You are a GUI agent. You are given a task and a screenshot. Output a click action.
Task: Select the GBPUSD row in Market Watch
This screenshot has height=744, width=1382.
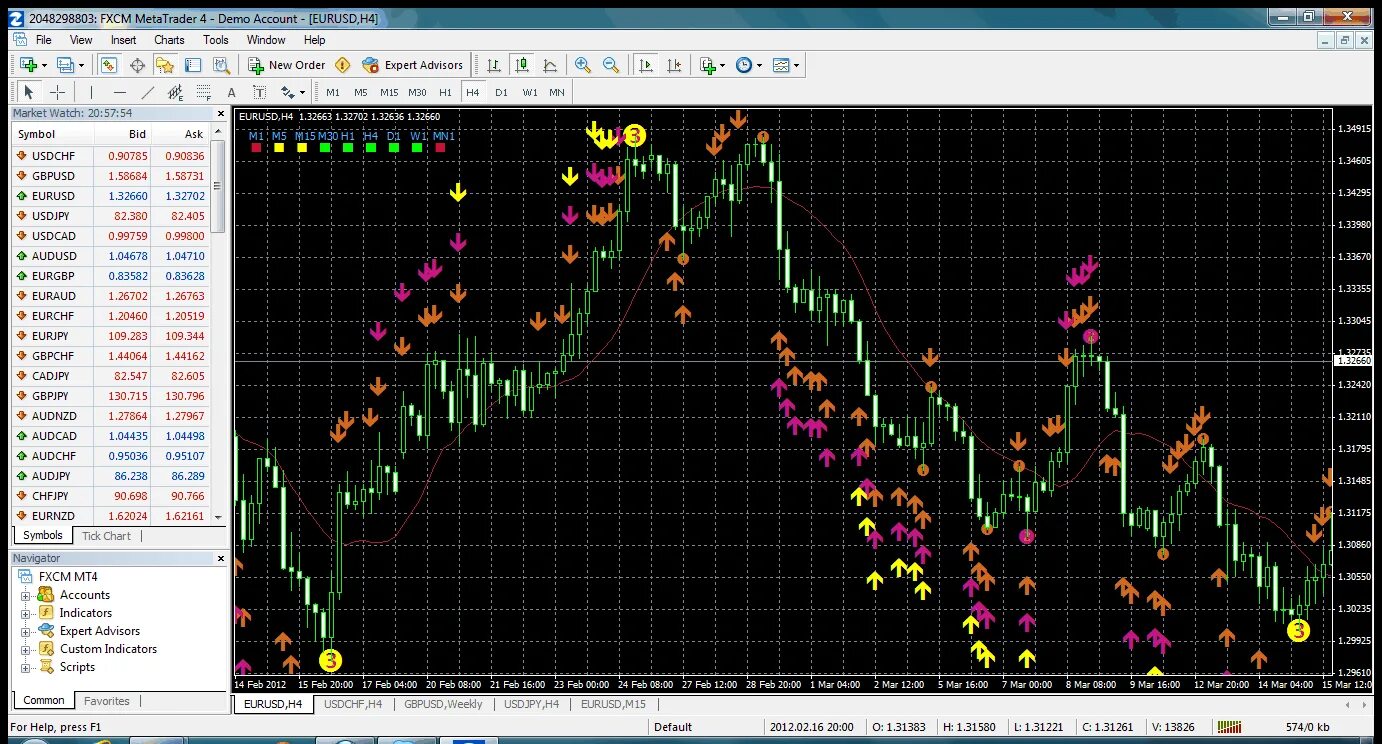(x=110, y=176)
